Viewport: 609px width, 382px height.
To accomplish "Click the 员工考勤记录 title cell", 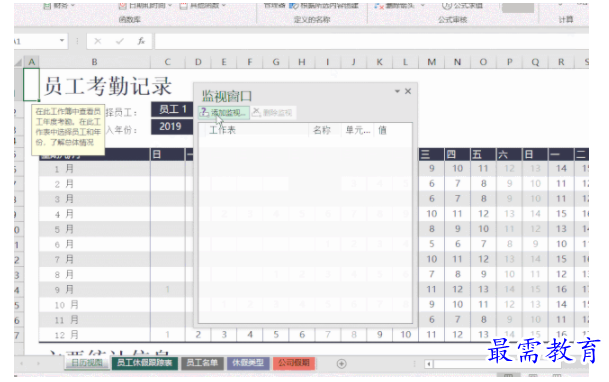I will (108, 86).
